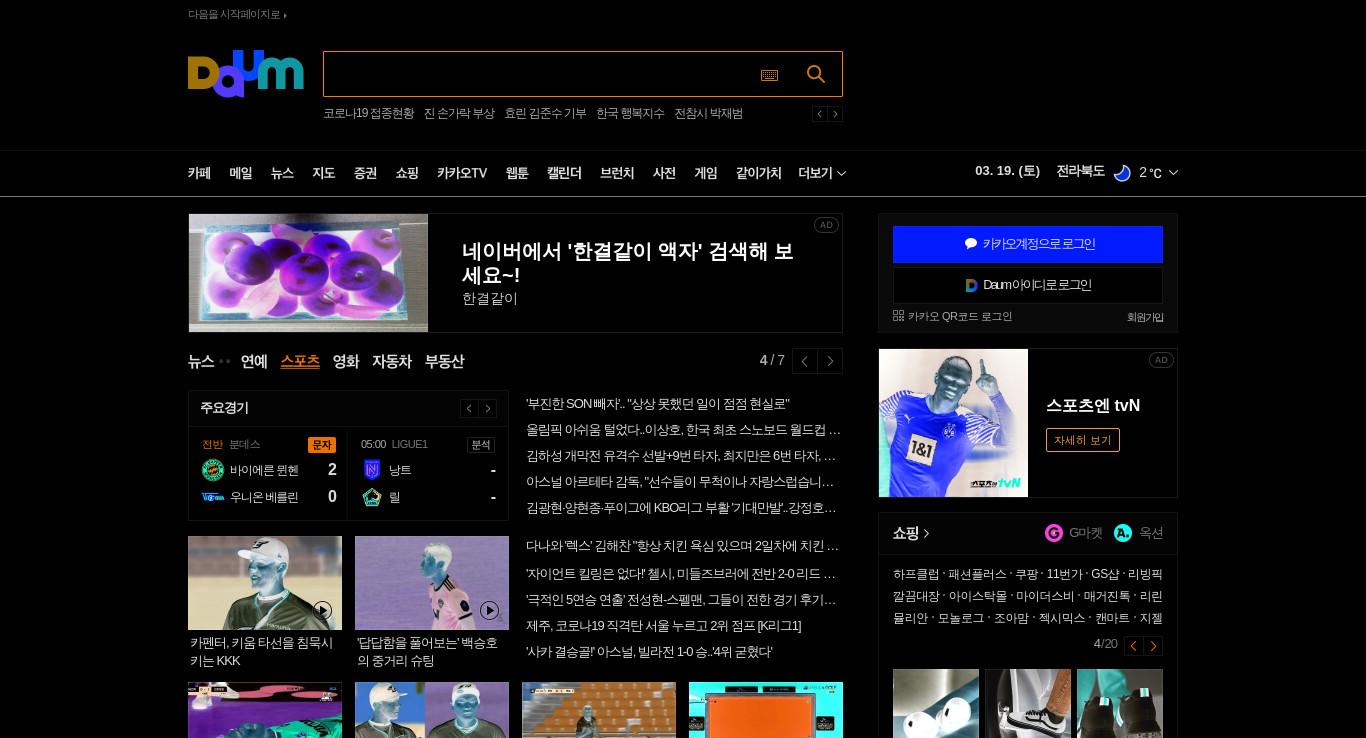Viewport: 1366px width, 738px height.
Task: Open 브런치 from the navigation bar
Action: (x=617, y=173)
